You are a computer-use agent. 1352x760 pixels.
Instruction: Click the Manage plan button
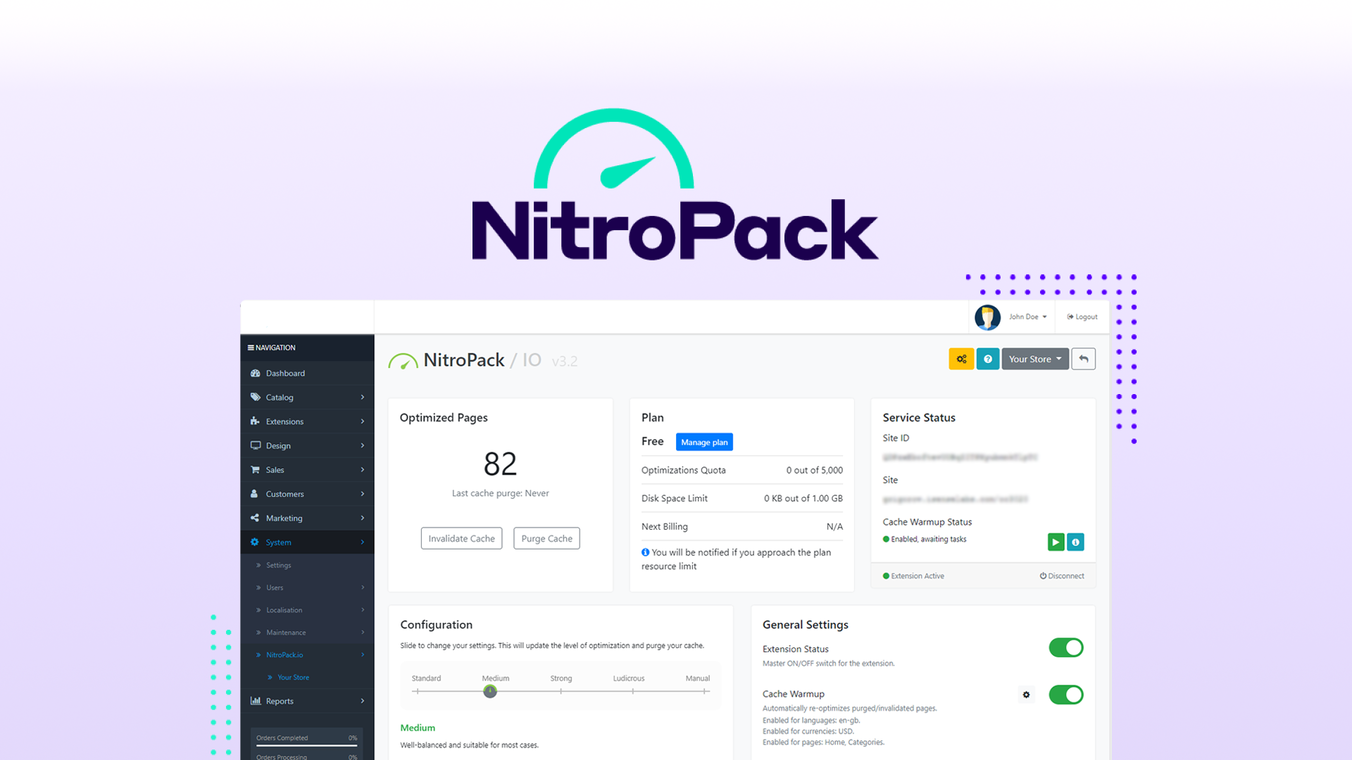704,441
